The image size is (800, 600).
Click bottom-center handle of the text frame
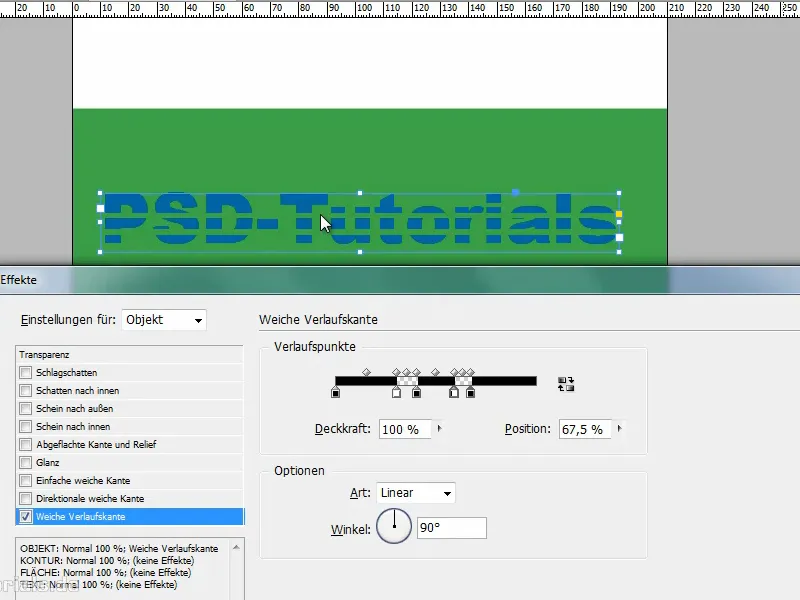pos(360,252)
